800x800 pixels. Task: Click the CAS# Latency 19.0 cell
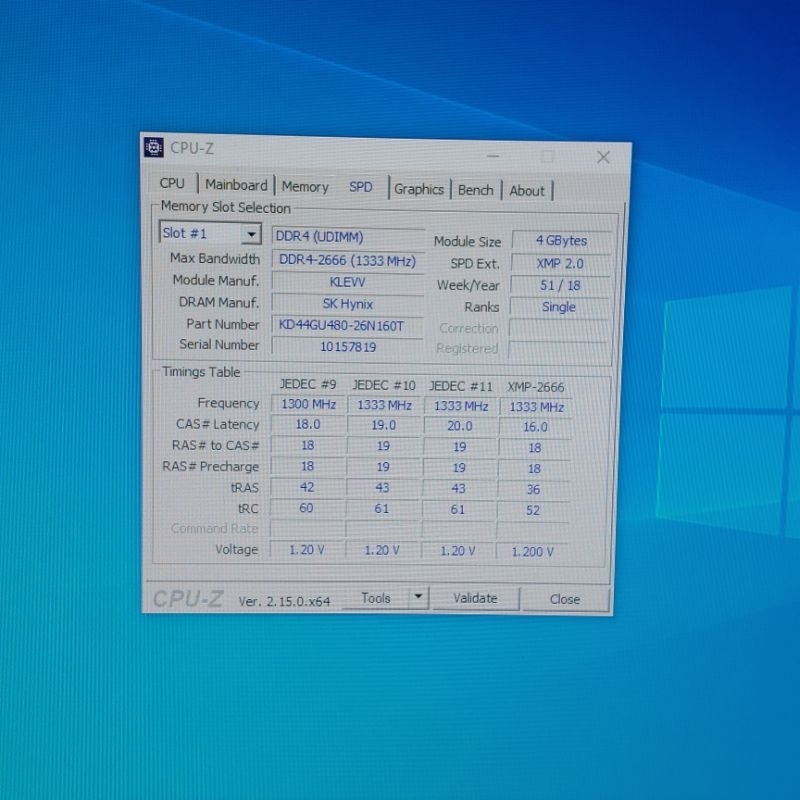(x=384, y=426)
